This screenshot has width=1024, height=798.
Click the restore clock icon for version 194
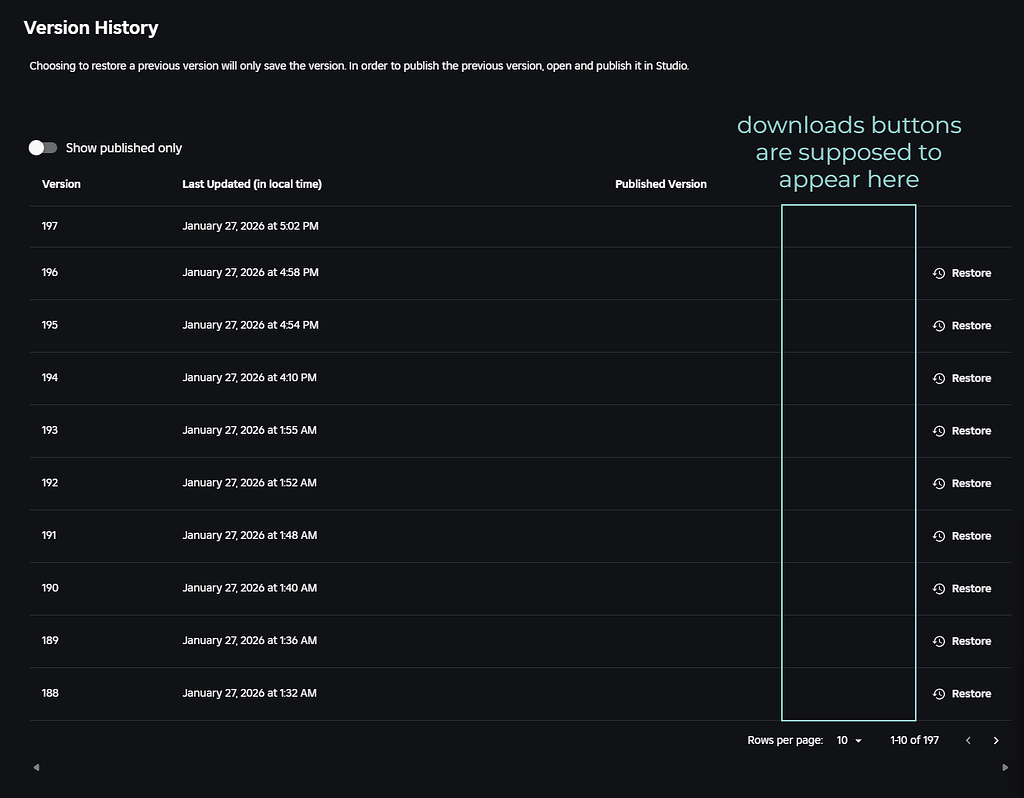939,378
